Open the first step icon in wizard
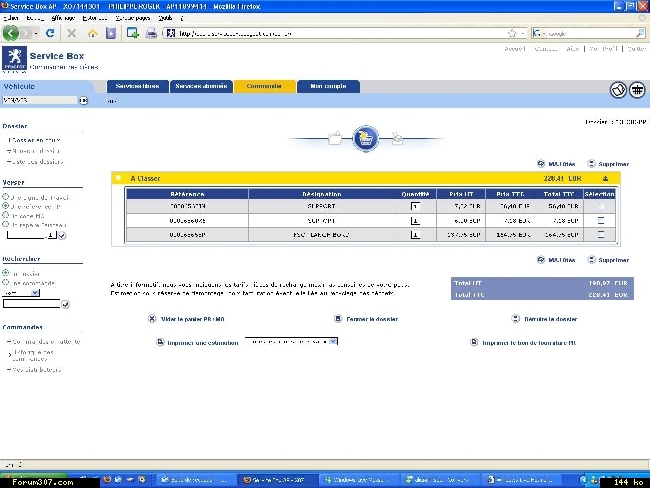 tap(335, 138)
